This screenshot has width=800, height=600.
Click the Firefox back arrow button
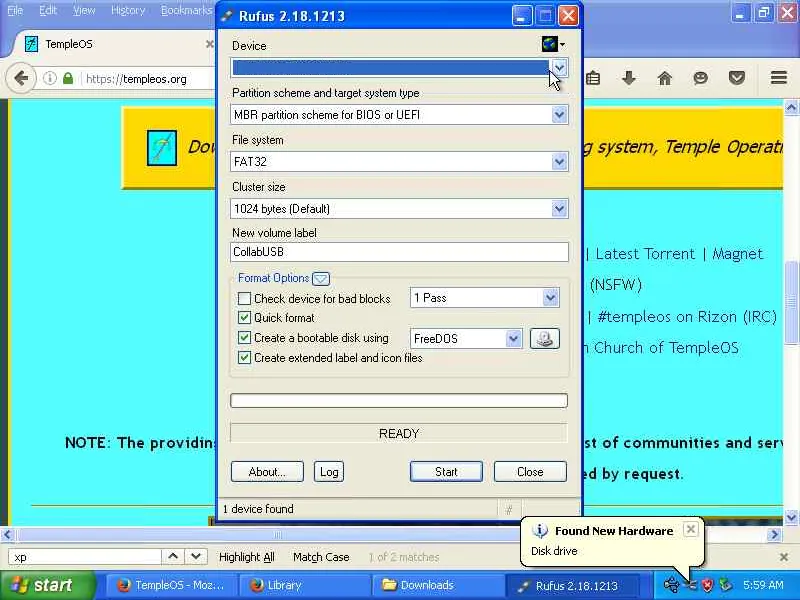click(21, 79)
